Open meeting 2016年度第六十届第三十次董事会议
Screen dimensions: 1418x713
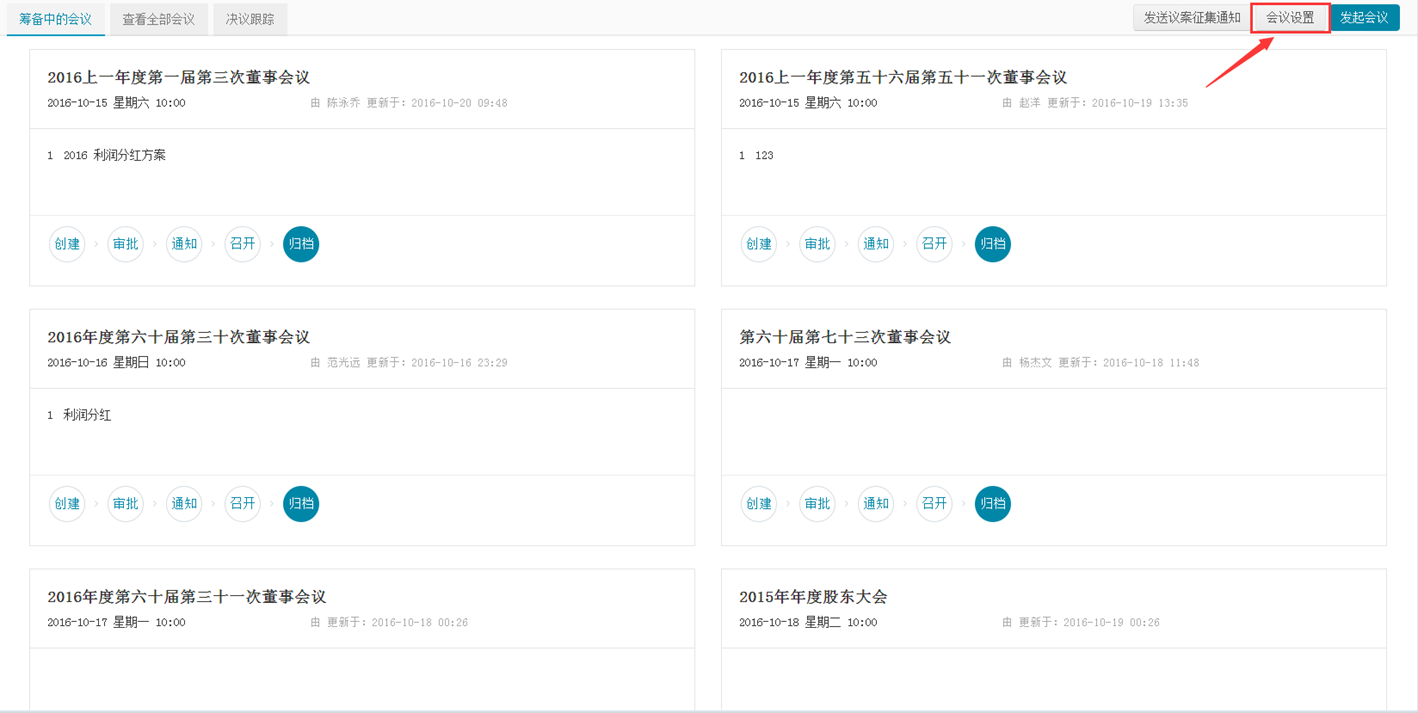pos(178,337)
